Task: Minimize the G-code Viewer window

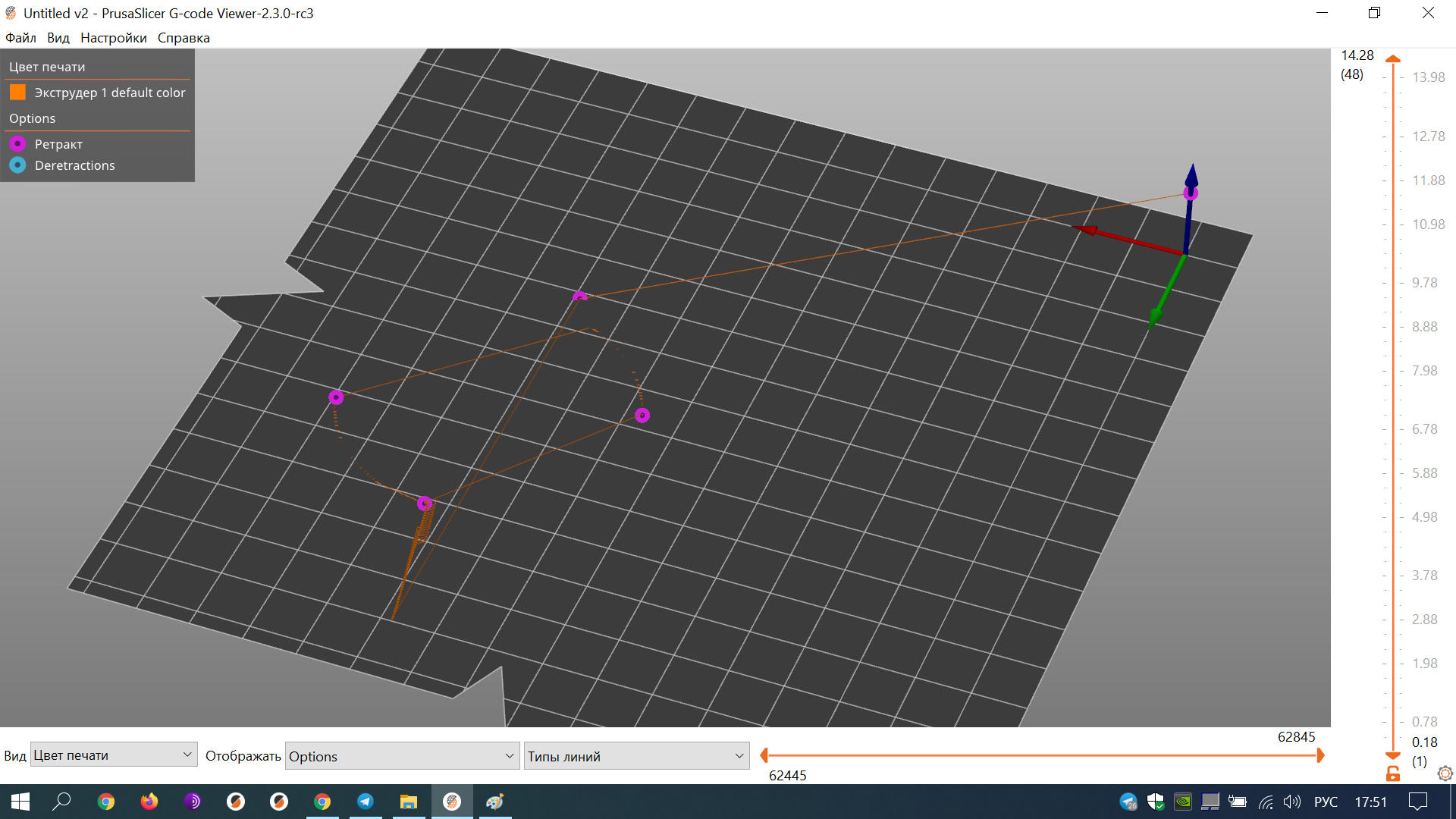Action: tap(1322, 13)
